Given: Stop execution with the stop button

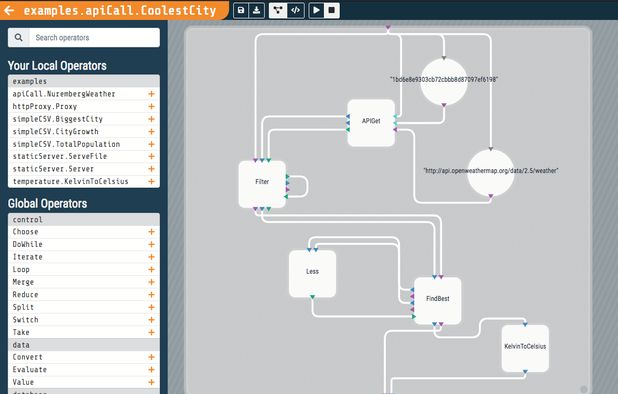Looking at the screenshot, I should tap(331, 10).
